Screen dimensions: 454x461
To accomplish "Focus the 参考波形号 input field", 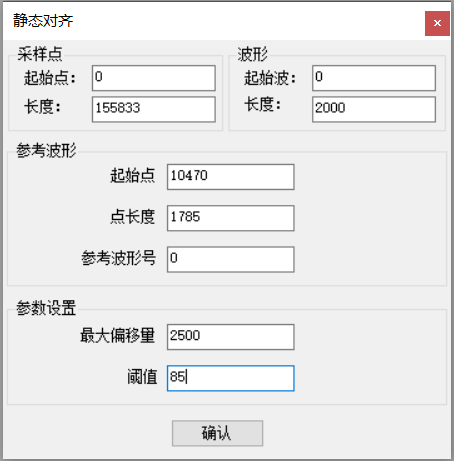I will pyautogui.click(x=231, y=259).
